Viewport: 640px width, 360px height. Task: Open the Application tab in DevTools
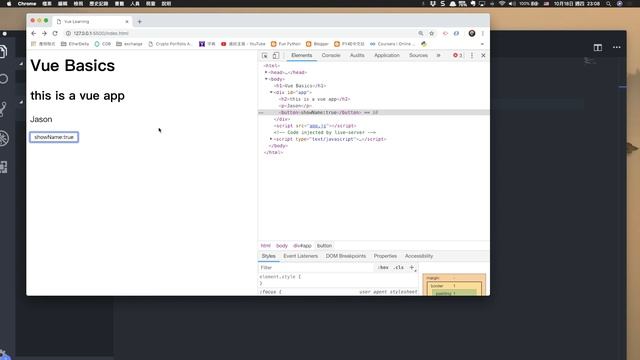pyautogui.click(x=387, y=56)
